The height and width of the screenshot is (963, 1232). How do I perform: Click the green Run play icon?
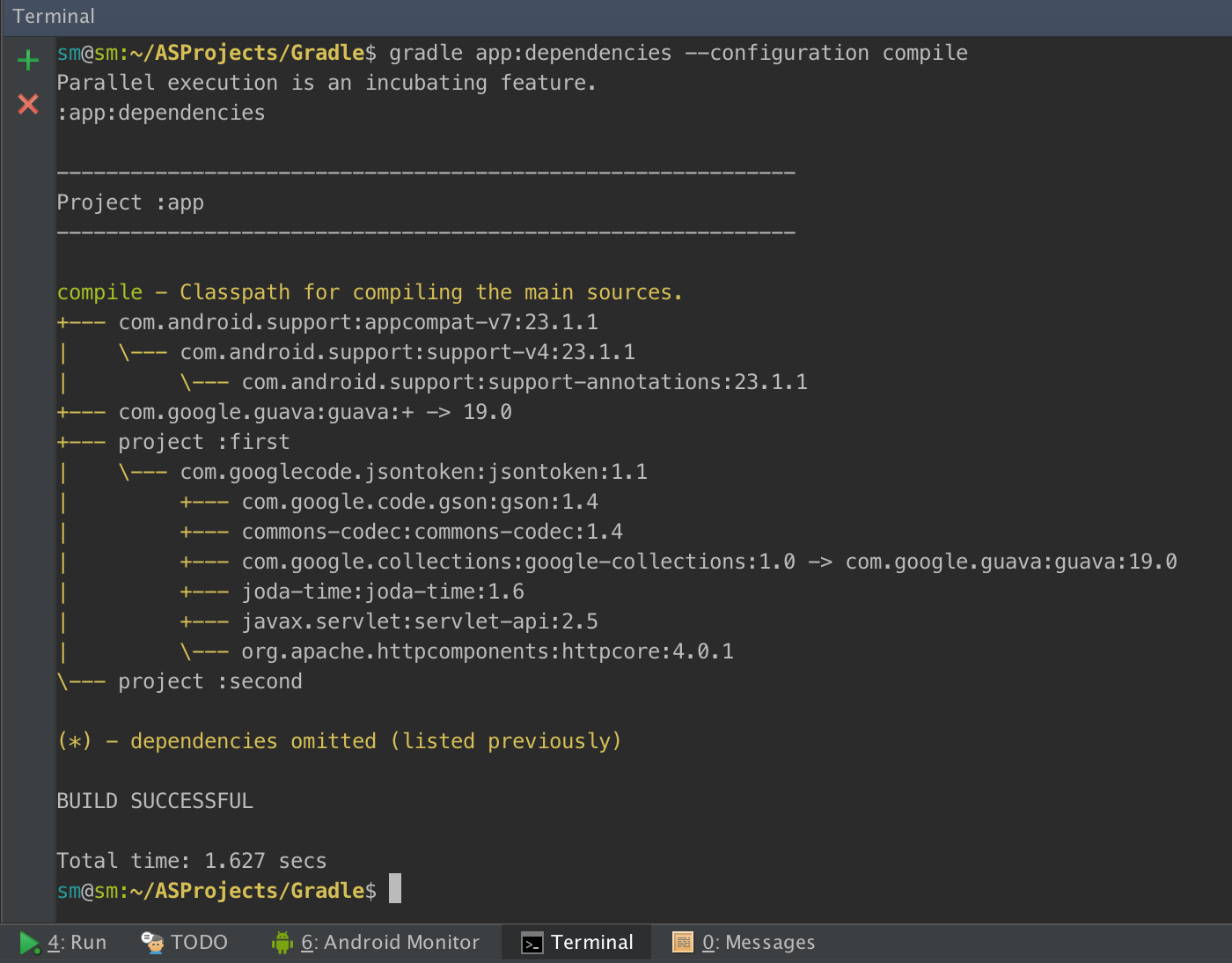29,943
